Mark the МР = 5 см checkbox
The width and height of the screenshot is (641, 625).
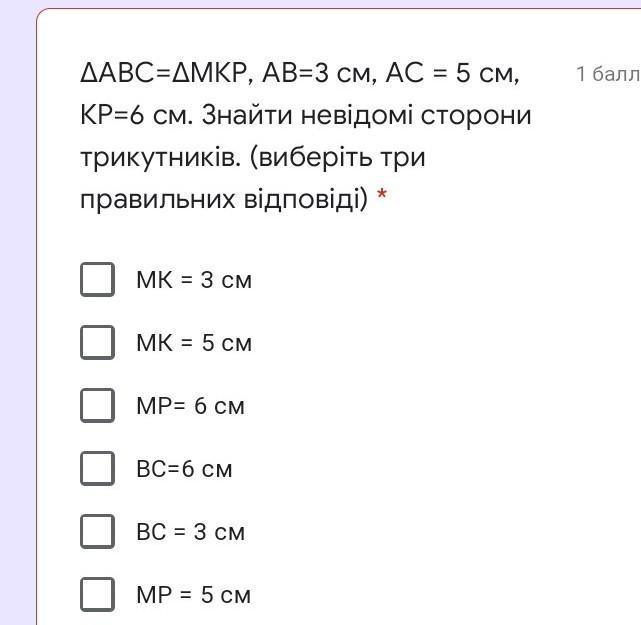(97, 595)
